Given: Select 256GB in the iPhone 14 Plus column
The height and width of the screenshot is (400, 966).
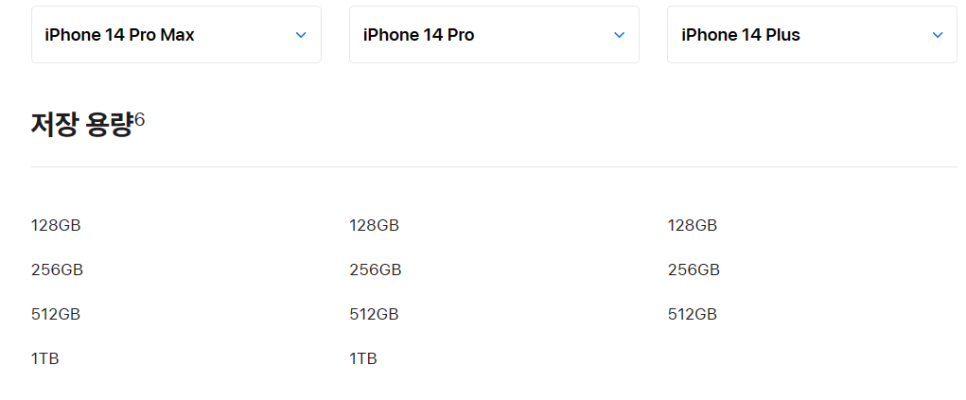Looking at the screenshot, I should (694, 270).
